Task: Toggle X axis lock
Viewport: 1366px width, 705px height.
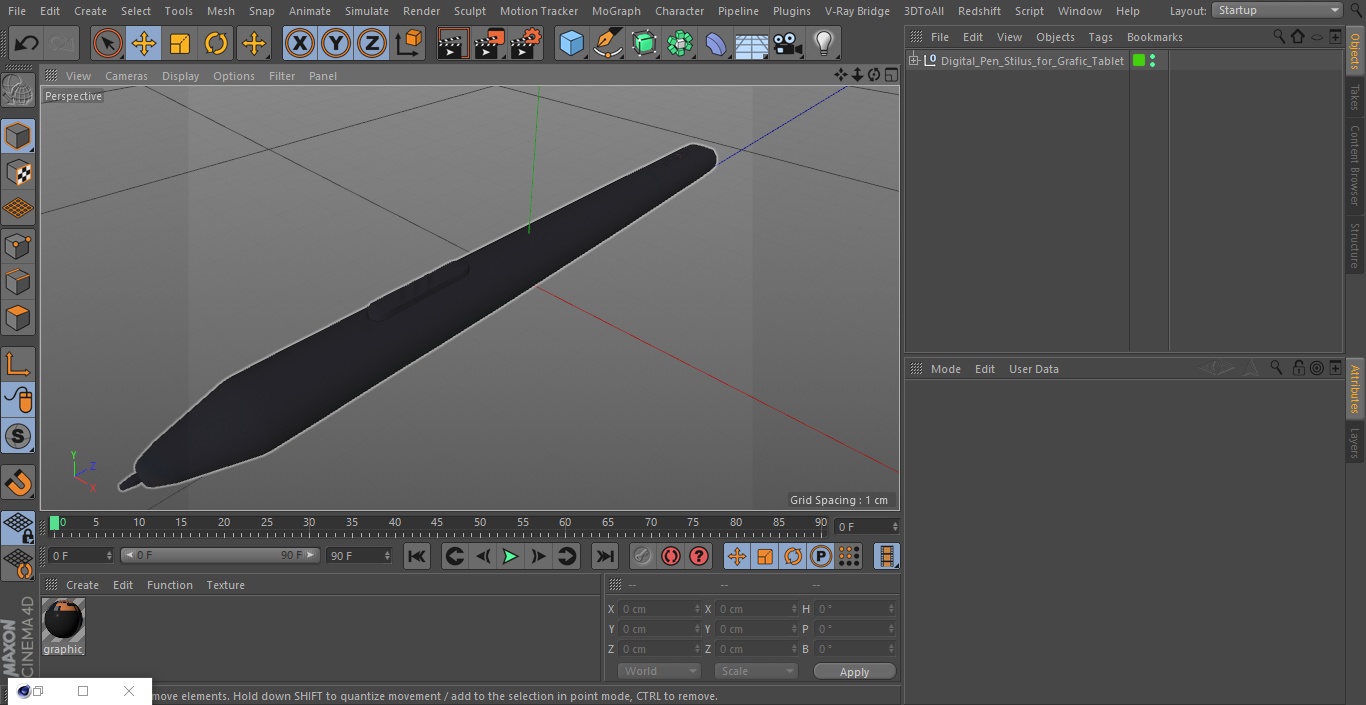Action: pyautogui.click(x=300, y=44)
